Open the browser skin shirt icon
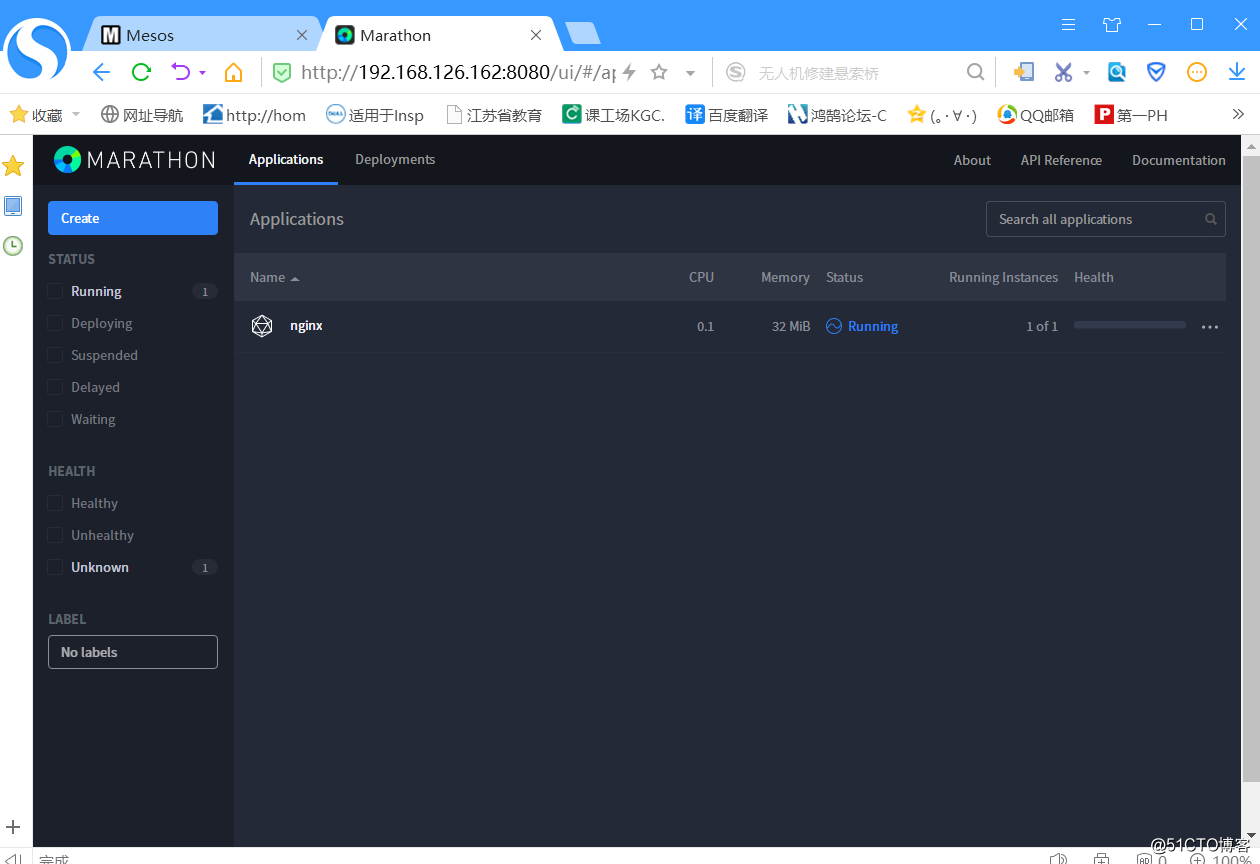This screenshot has width=1260, height=864. click(1112, 25)
